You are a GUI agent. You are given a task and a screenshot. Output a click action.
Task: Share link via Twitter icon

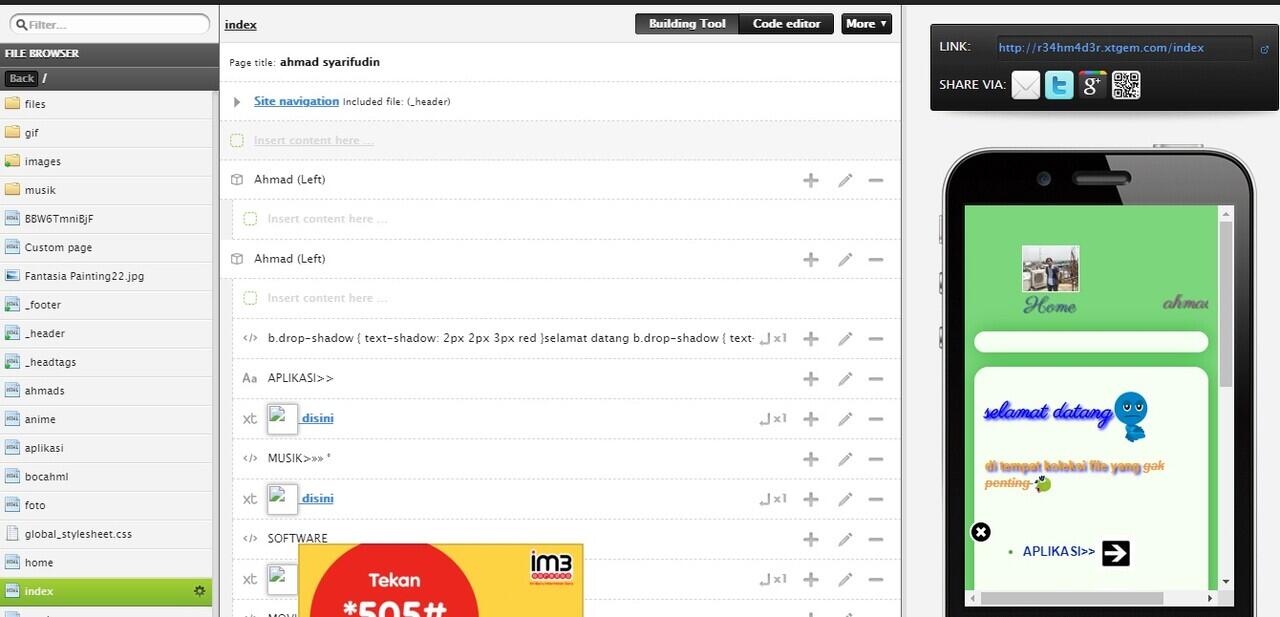click(1059, 85)
